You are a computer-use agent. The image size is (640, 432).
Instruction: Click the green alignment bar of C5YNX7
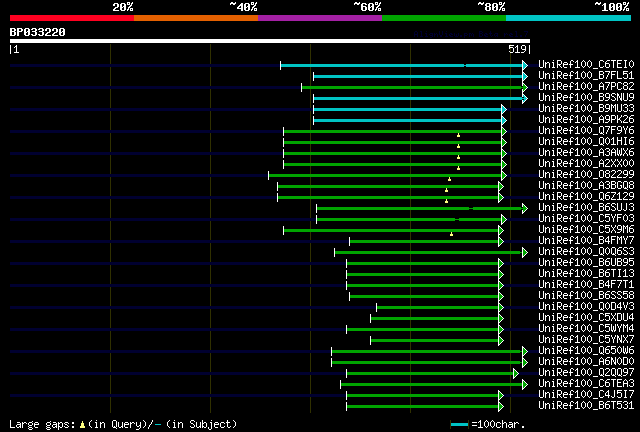click(x=435, y=341)
